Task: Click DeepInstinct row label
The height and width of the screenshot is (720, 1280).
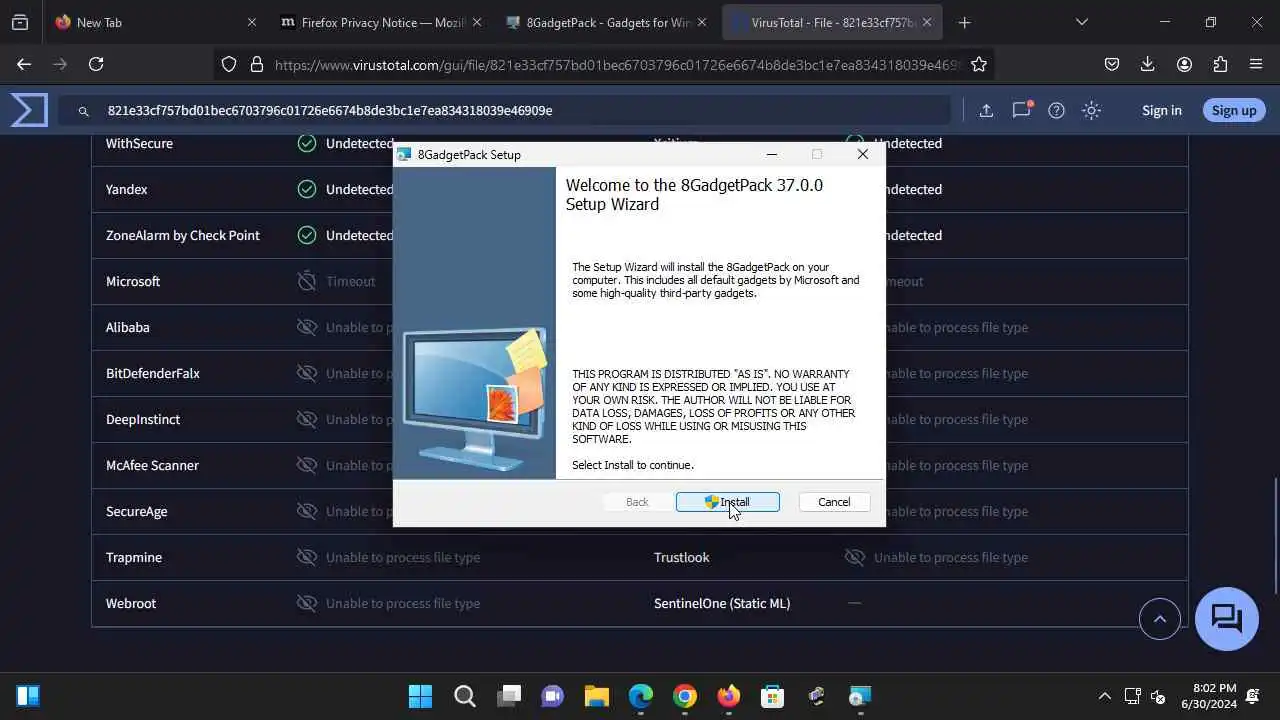Action: pyautogui.click(x=143, y=419)
